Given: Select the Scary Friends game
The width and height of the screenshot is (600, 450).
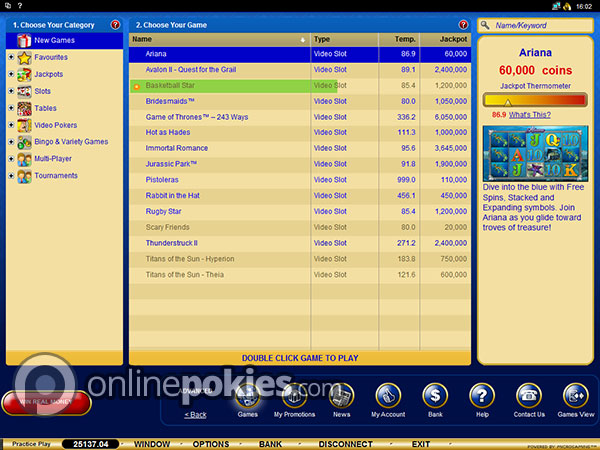Looking at the screenshot, I should coord(300,227).
